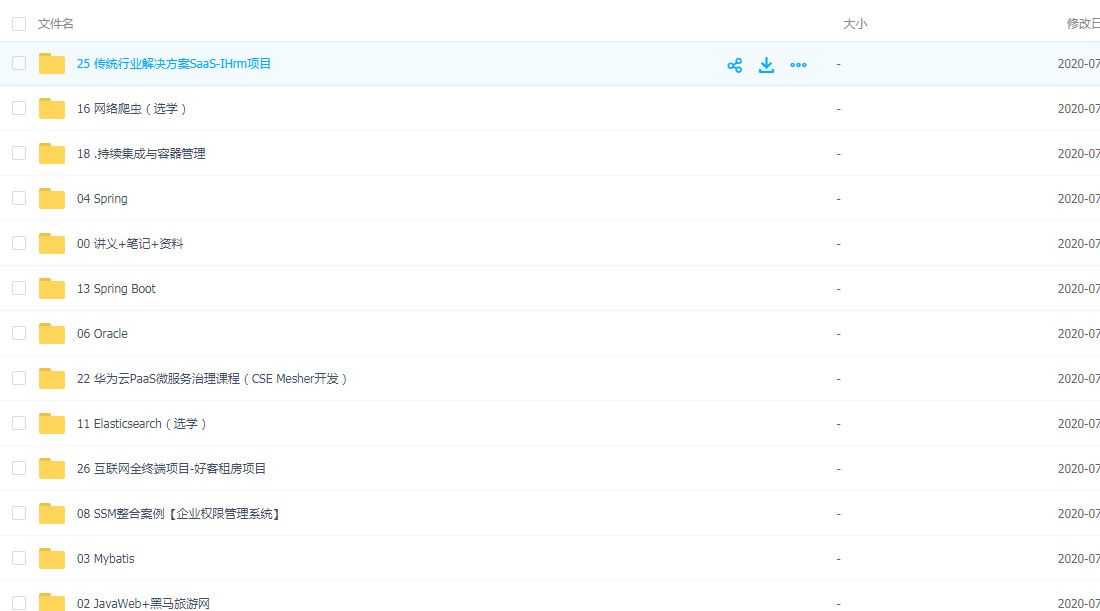Click folder icon of 03 Mybatis
This screenshot has width=1100, height=611.
click(x=52, y=558)
